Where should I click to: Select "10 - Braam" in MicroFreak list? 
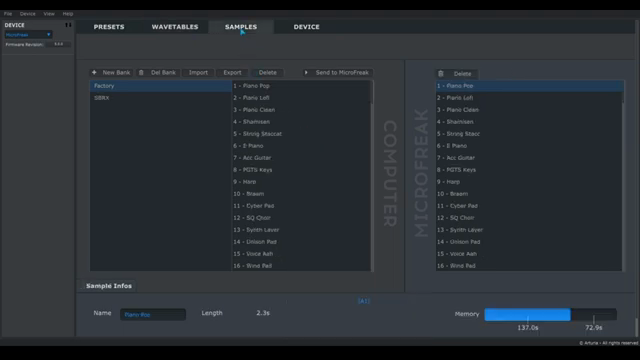(529, 194)
